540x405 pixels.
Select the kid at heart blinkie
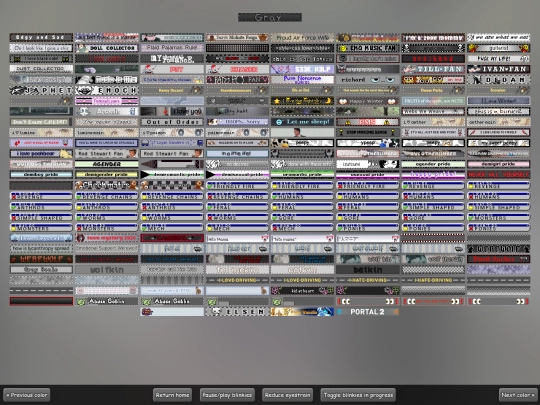(302, 291)
